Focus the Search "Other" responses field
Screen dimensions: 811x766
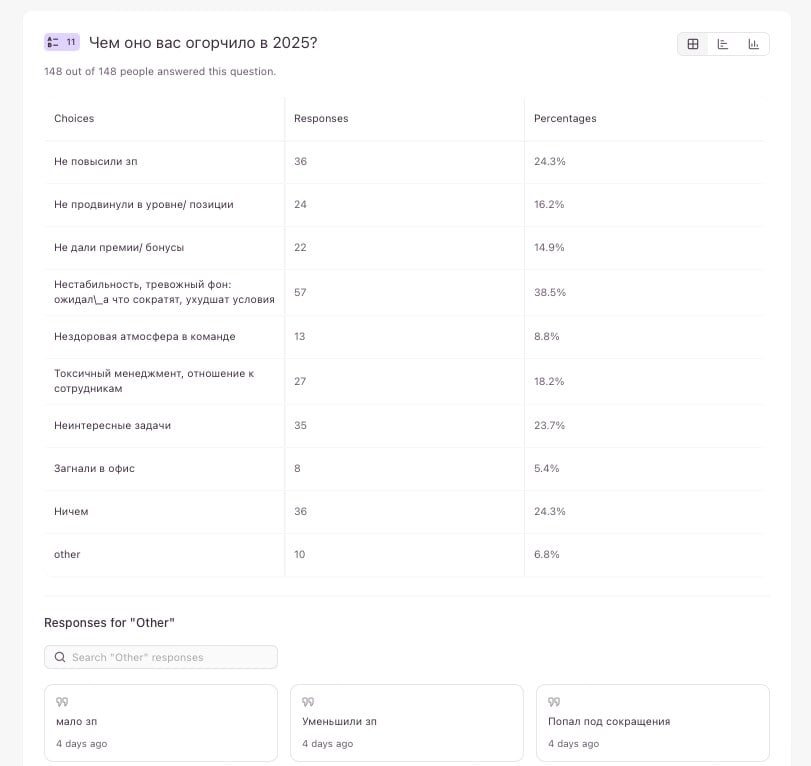170,657
